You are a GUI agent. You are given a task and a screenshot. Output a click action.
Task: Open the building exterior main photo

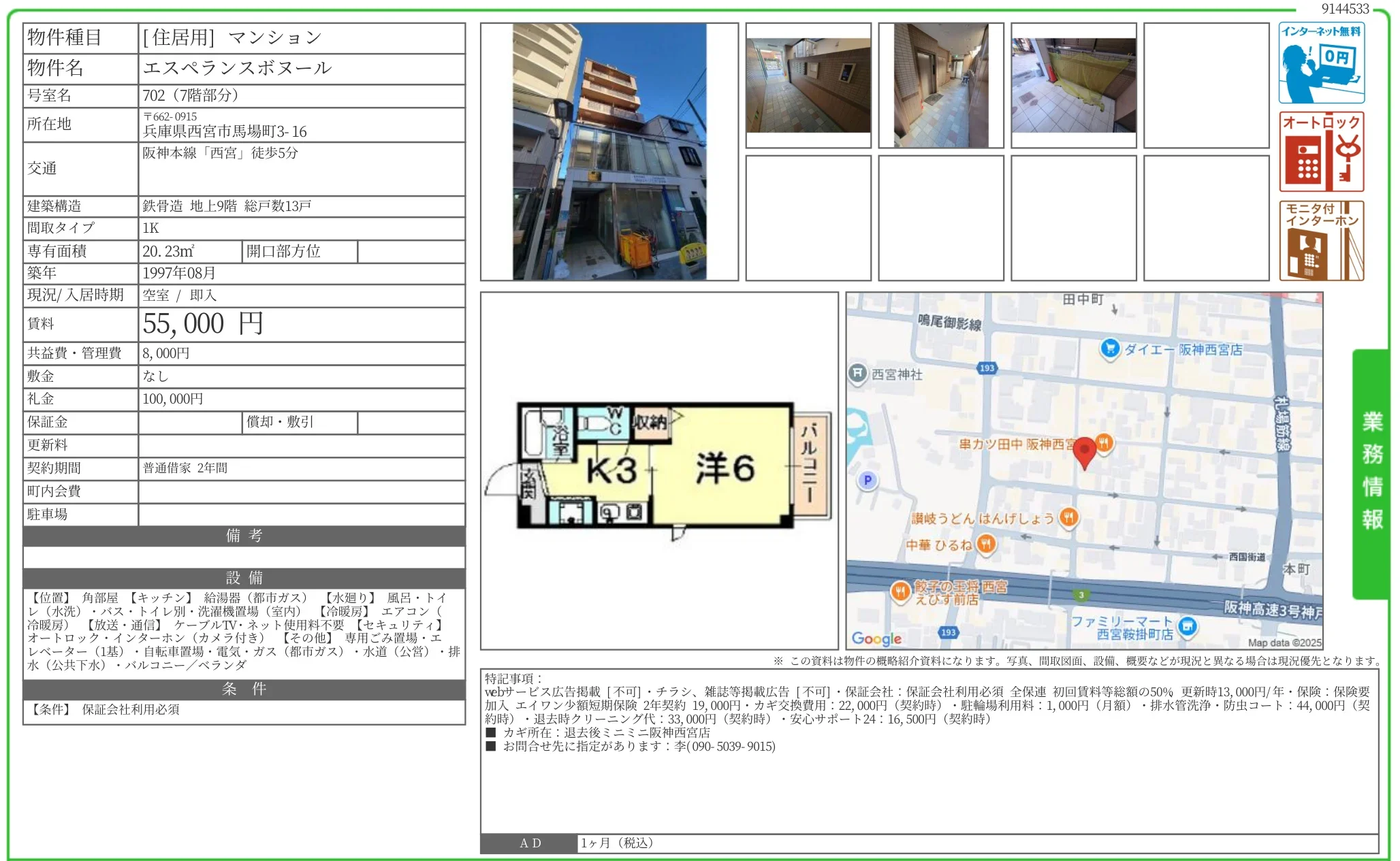coord(609,152)
